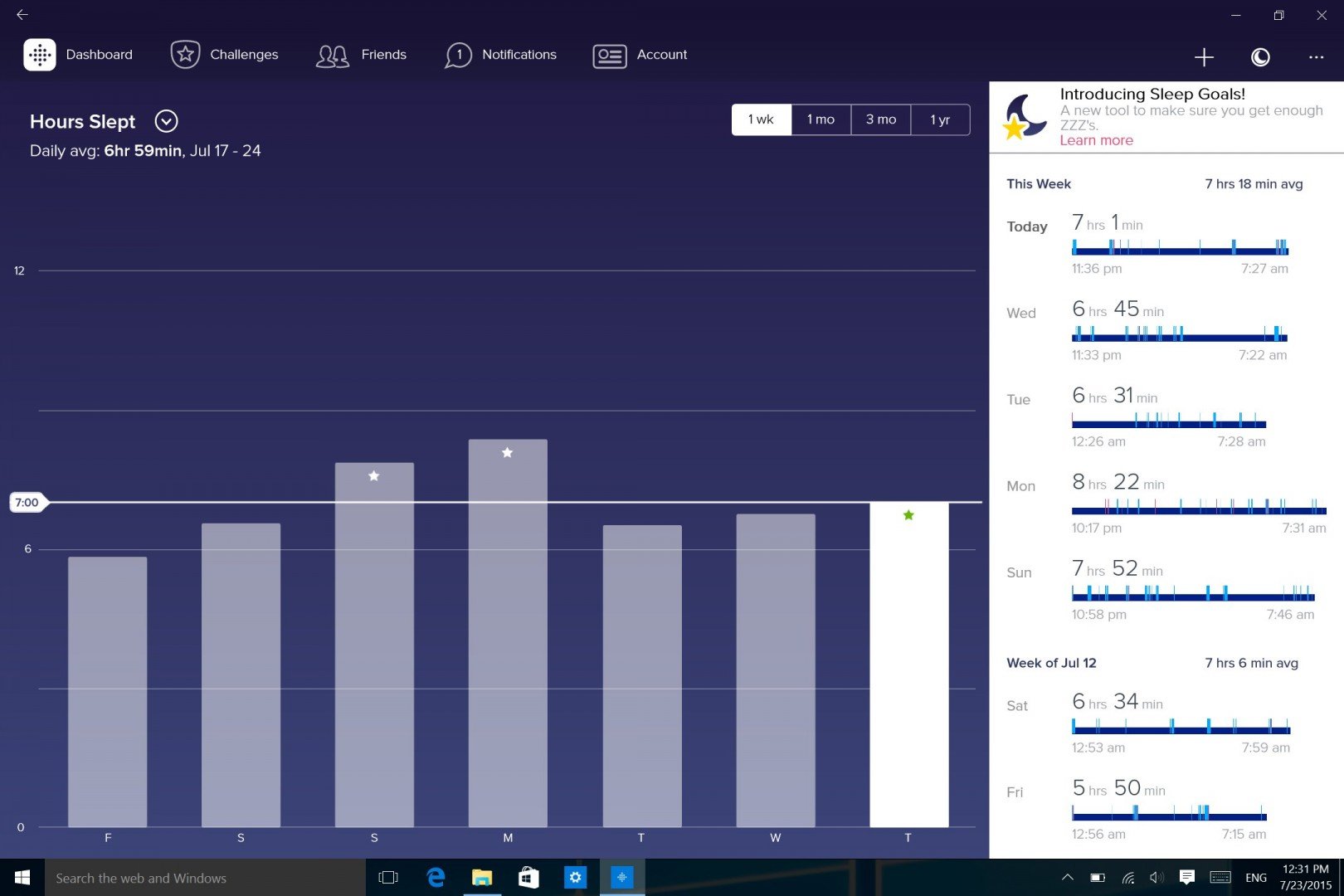Open the Friends page icon
The image size is (1344, 896).
point(333,56)
